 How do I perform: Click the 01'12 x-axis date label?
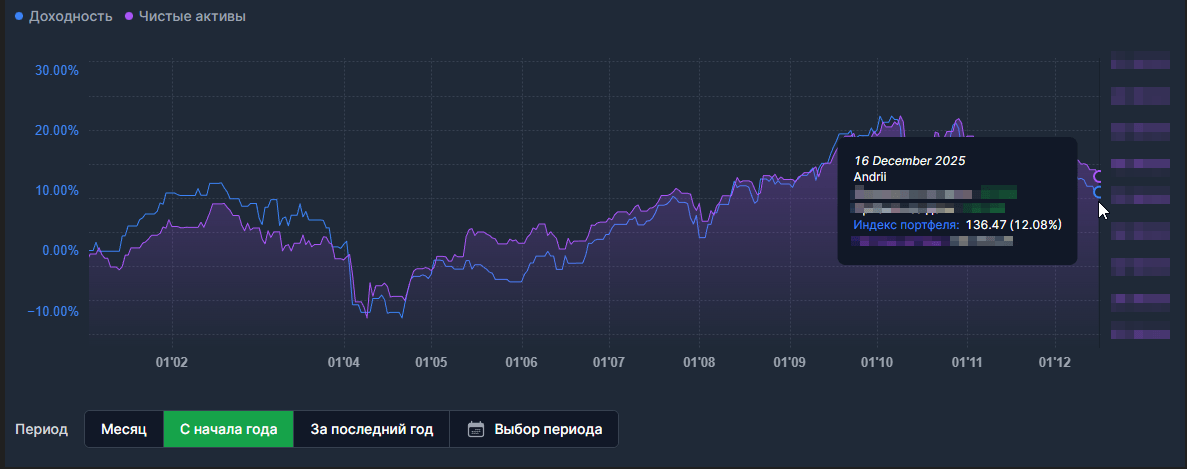1056,362
